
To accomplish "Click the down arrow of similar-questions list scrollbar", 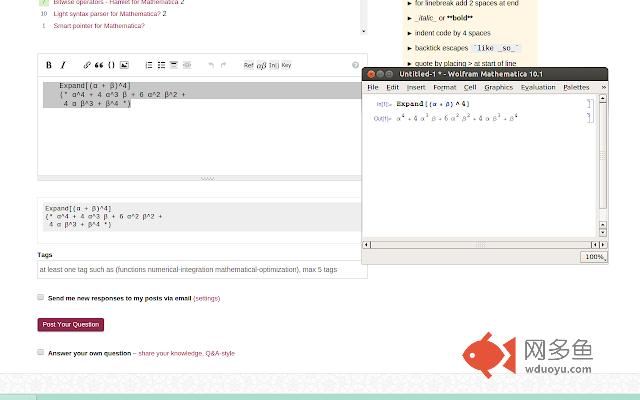I will pyautogui.click(x=363, y=31).
